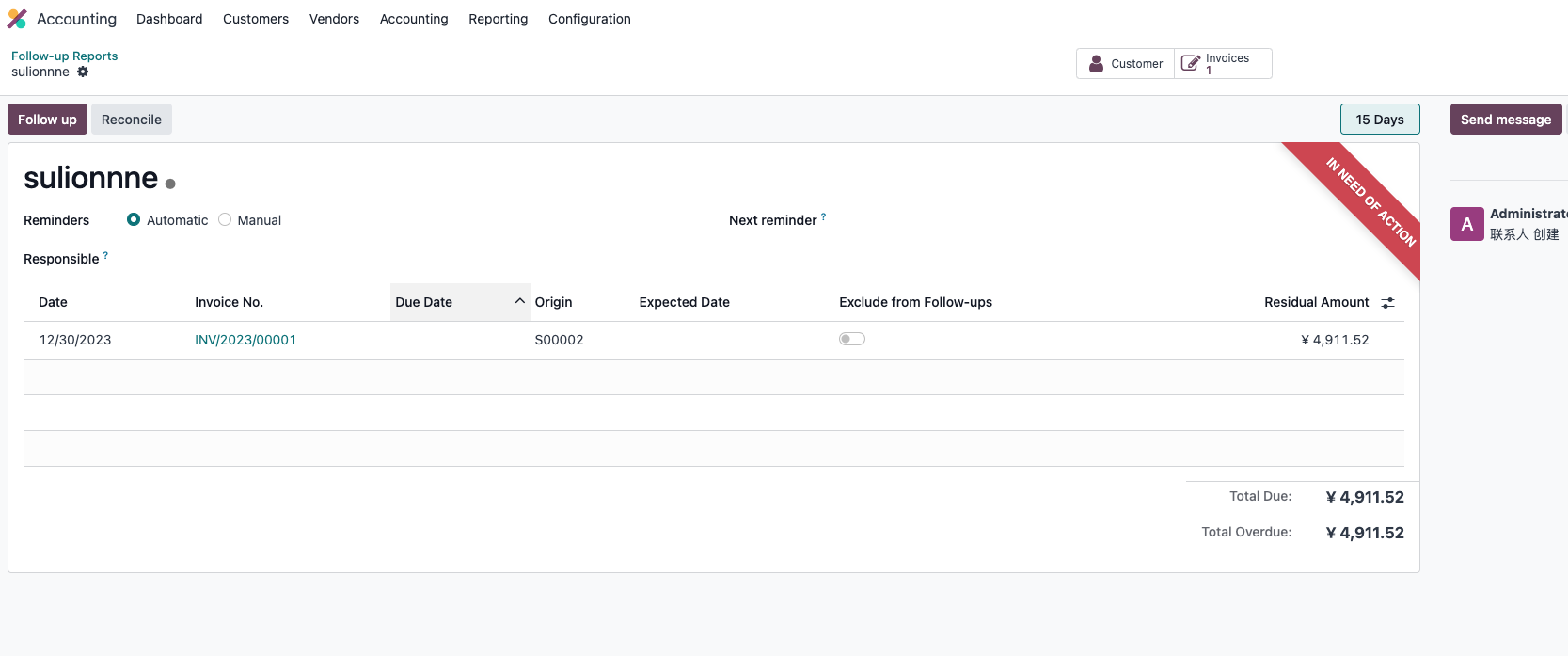Open invoice INV/2023/00001 link
Screen dimensions: 1568x656
245,340
